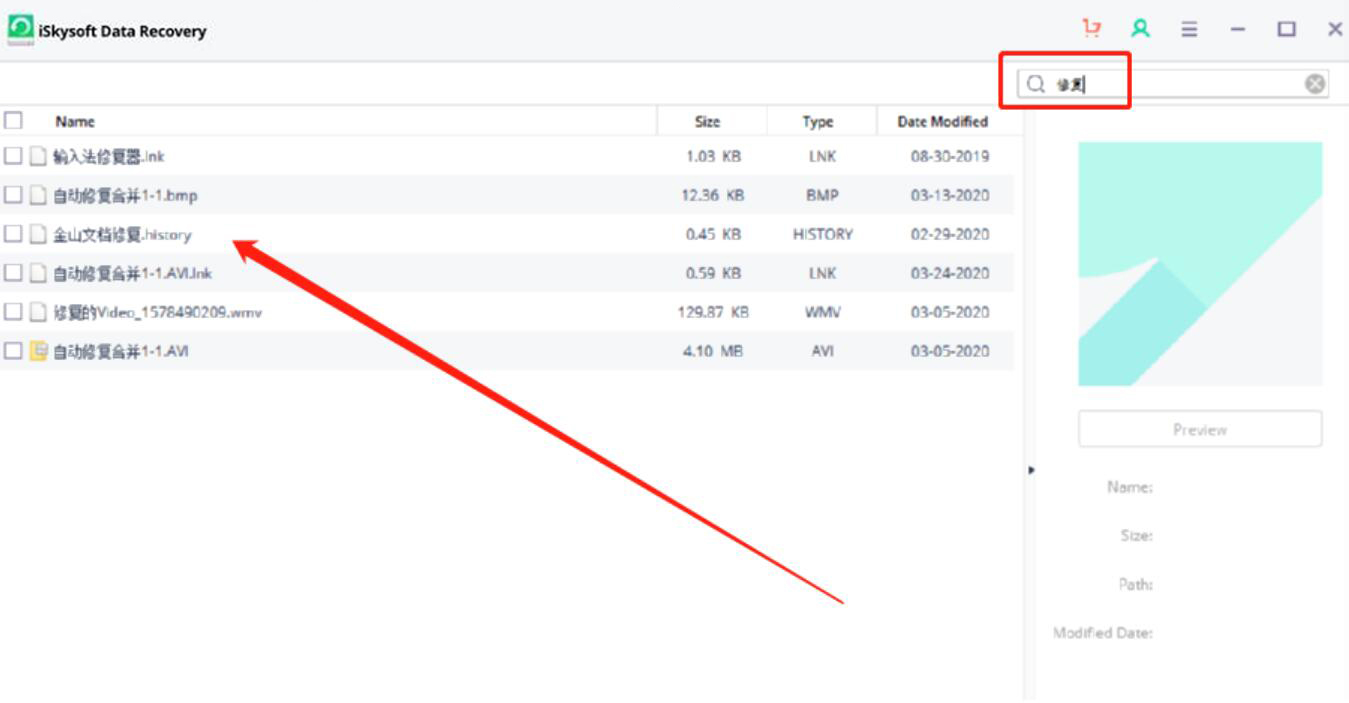Click the WMV type cell
The height and width of the screenshot is (703, 1349).
click(x=822, y=313)
